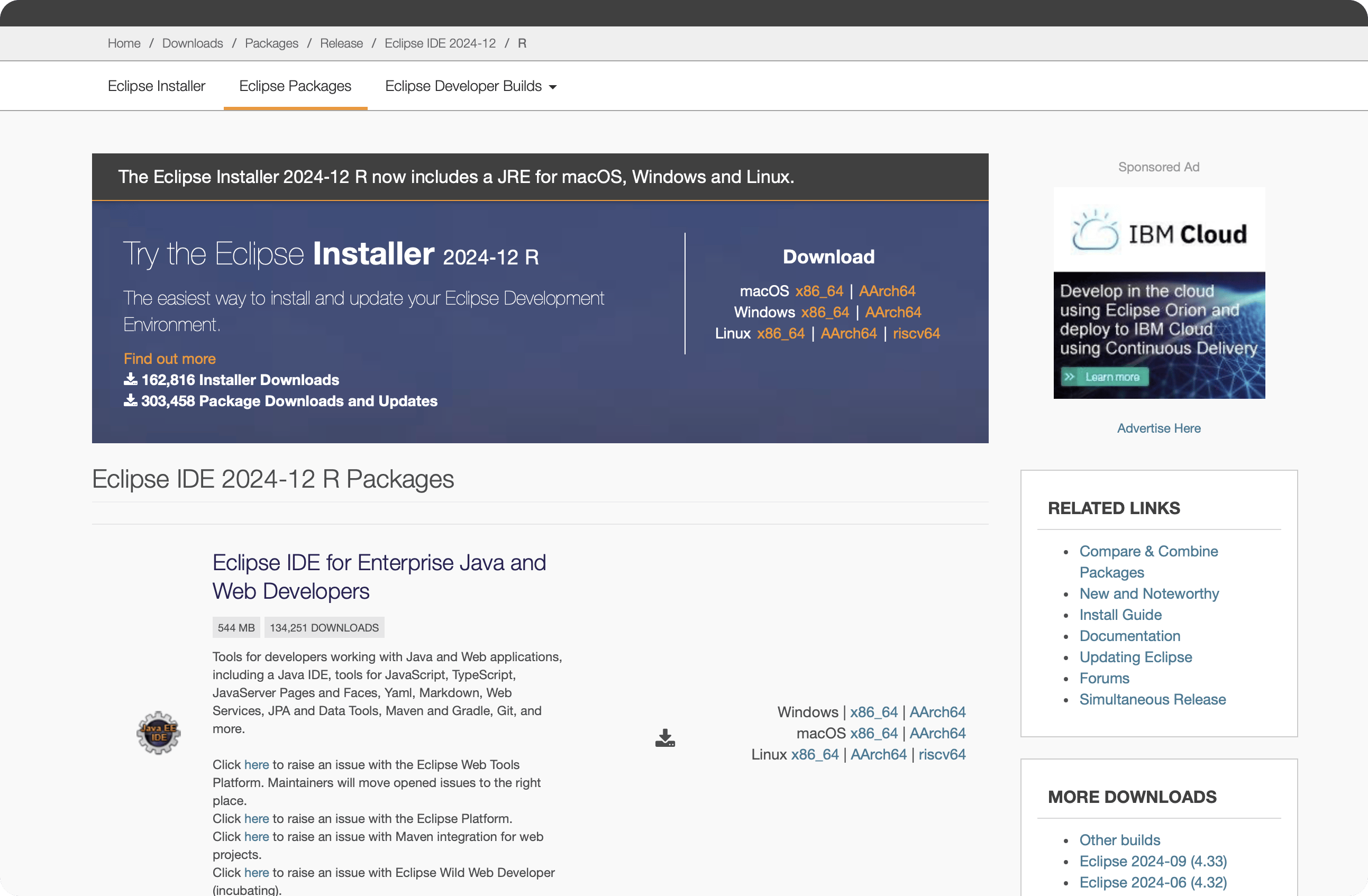Screen dimensions: 1368x896
Task: Open Documentation related link
Action: pos(1129,637)
